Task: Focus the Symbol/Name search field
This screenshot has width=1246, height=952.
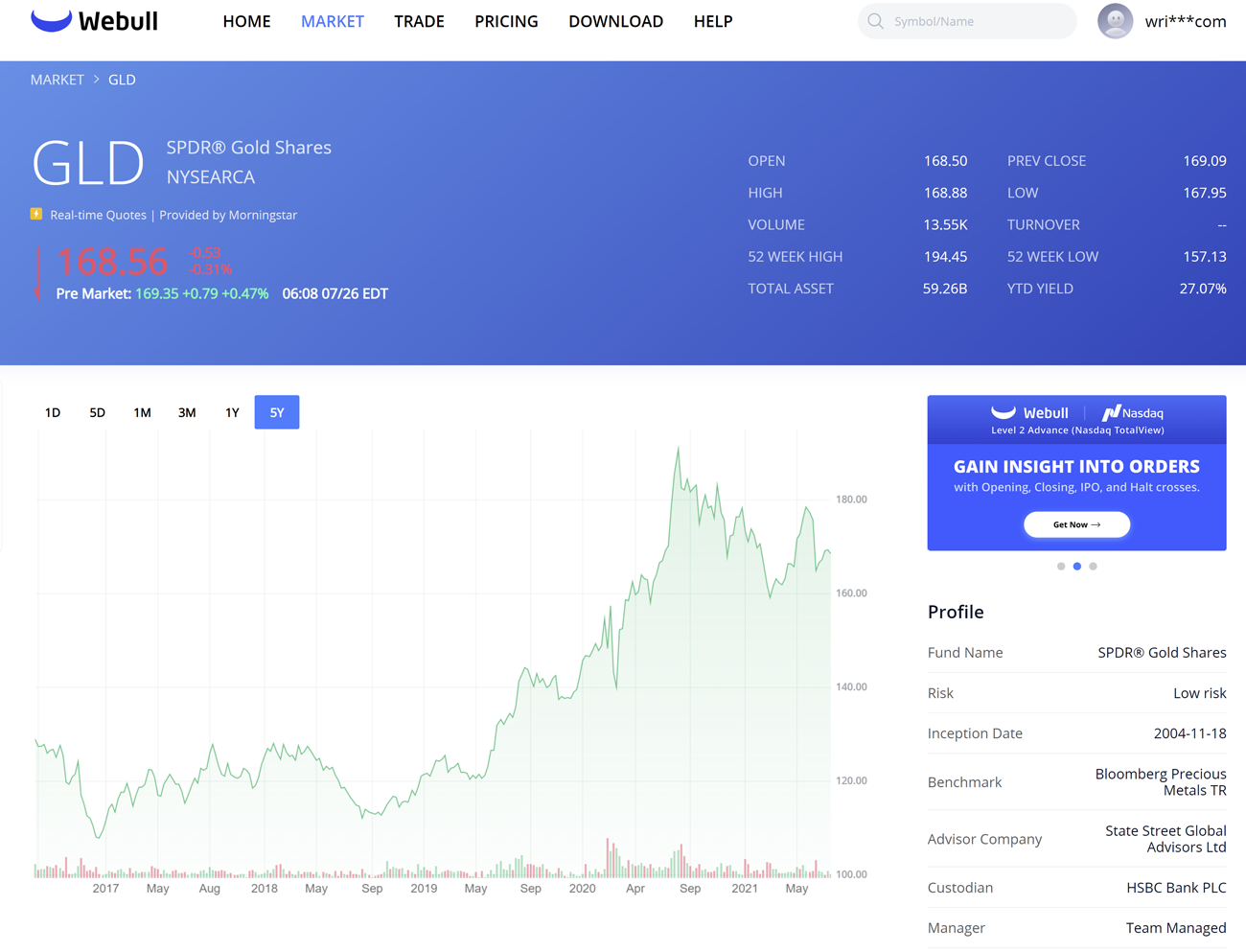Action: (x=967, y=21)
